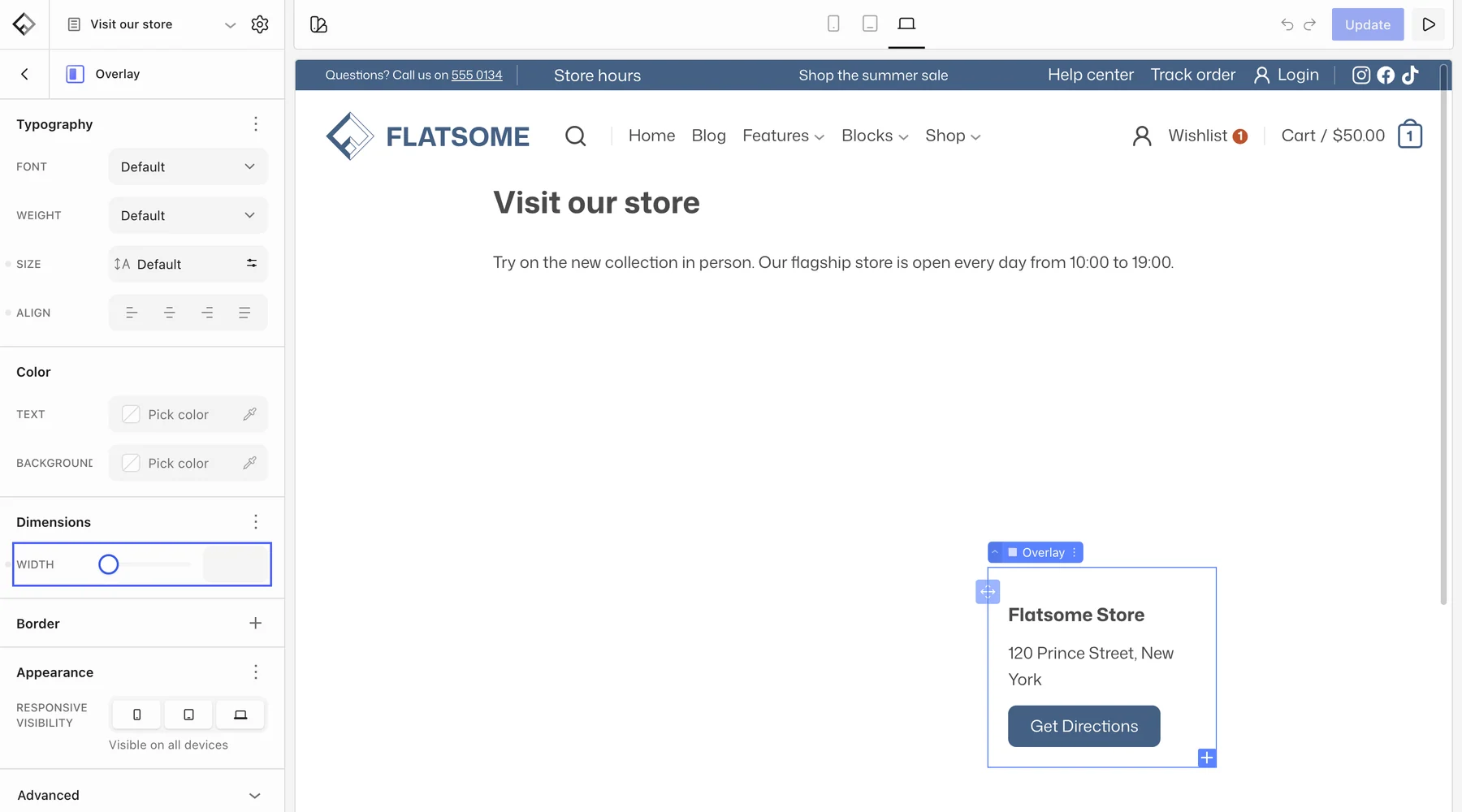The image size is (1462, 812).
Task: Pick background color with eyedropper icon
Action: 250,463
